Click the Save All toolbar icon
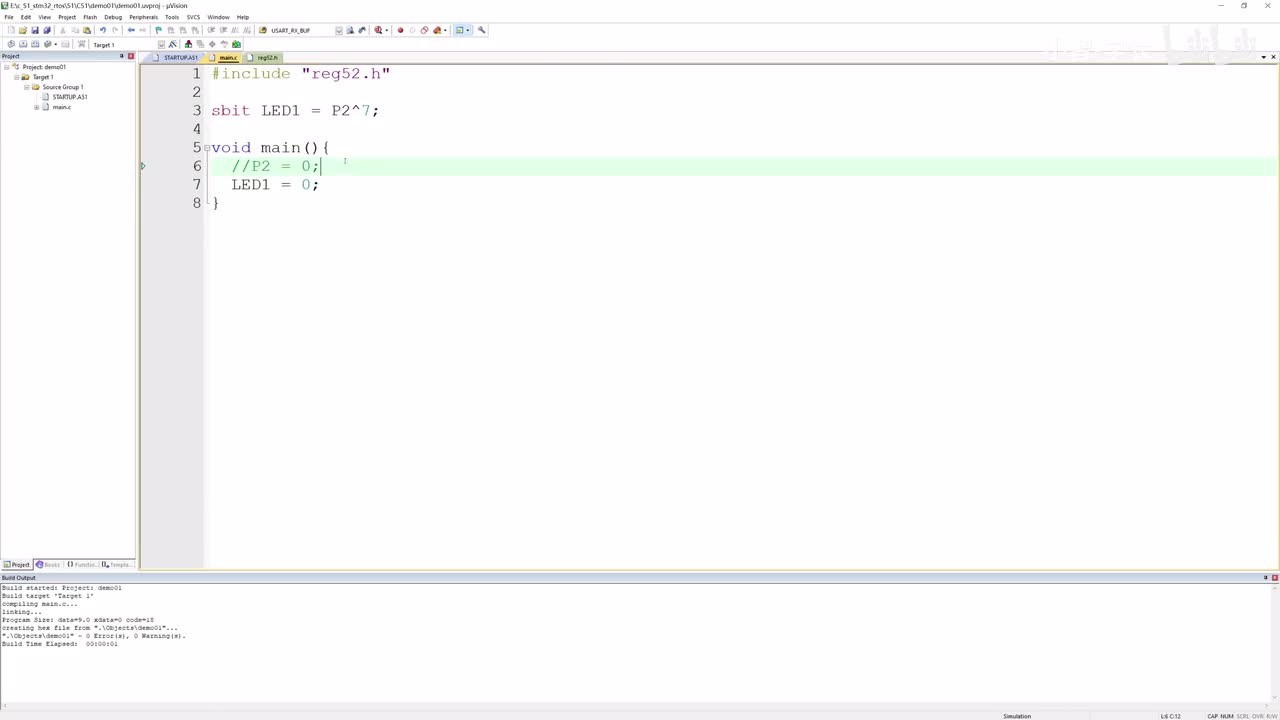Screen dimensions: 1280x720 [46, 30]
